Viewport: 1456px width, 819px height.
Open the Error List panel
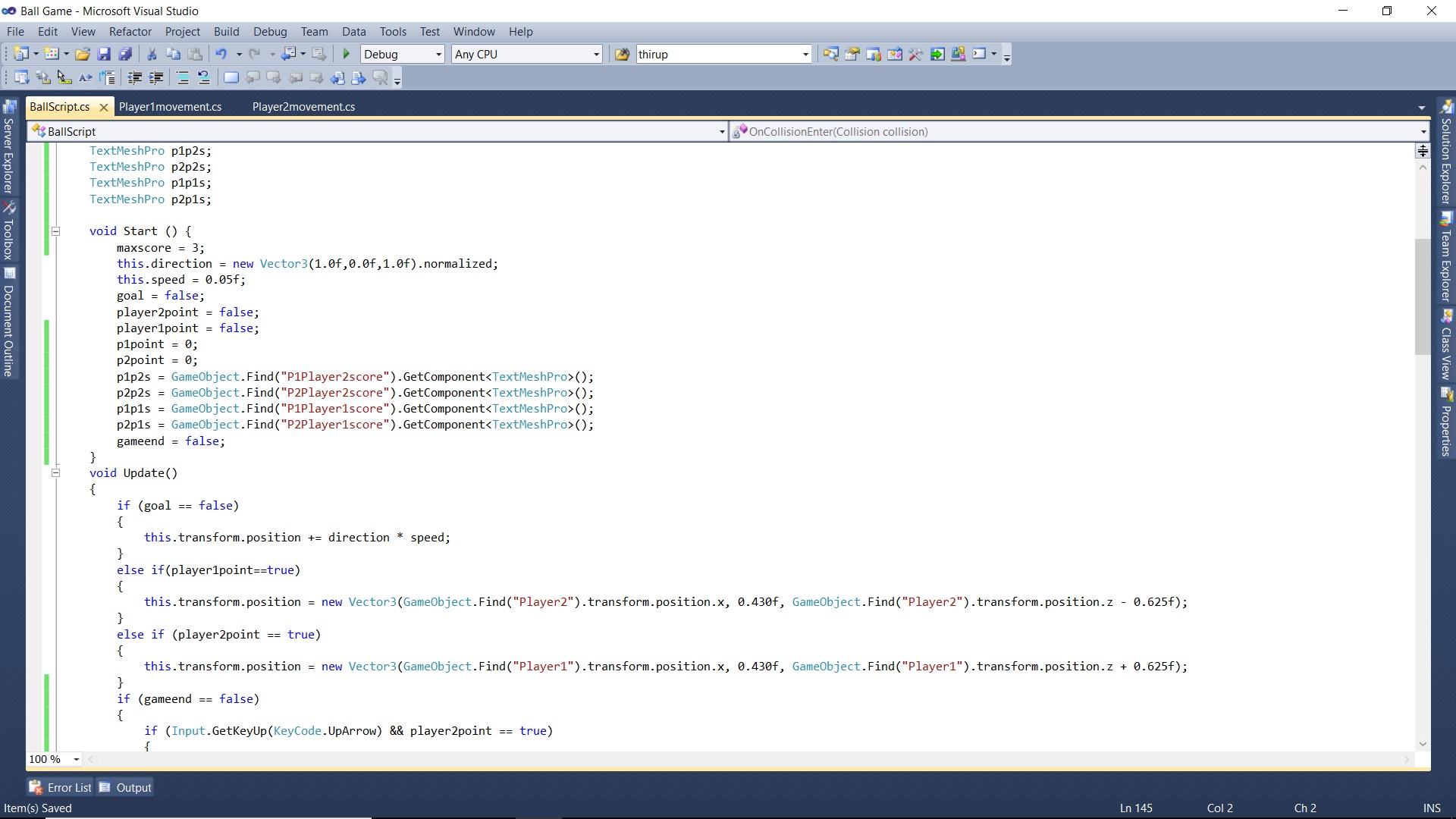(x=61, y=787)
